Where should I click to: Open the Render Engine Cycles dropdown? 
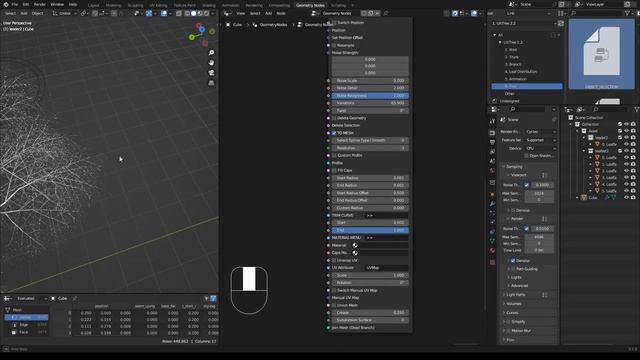541,132
